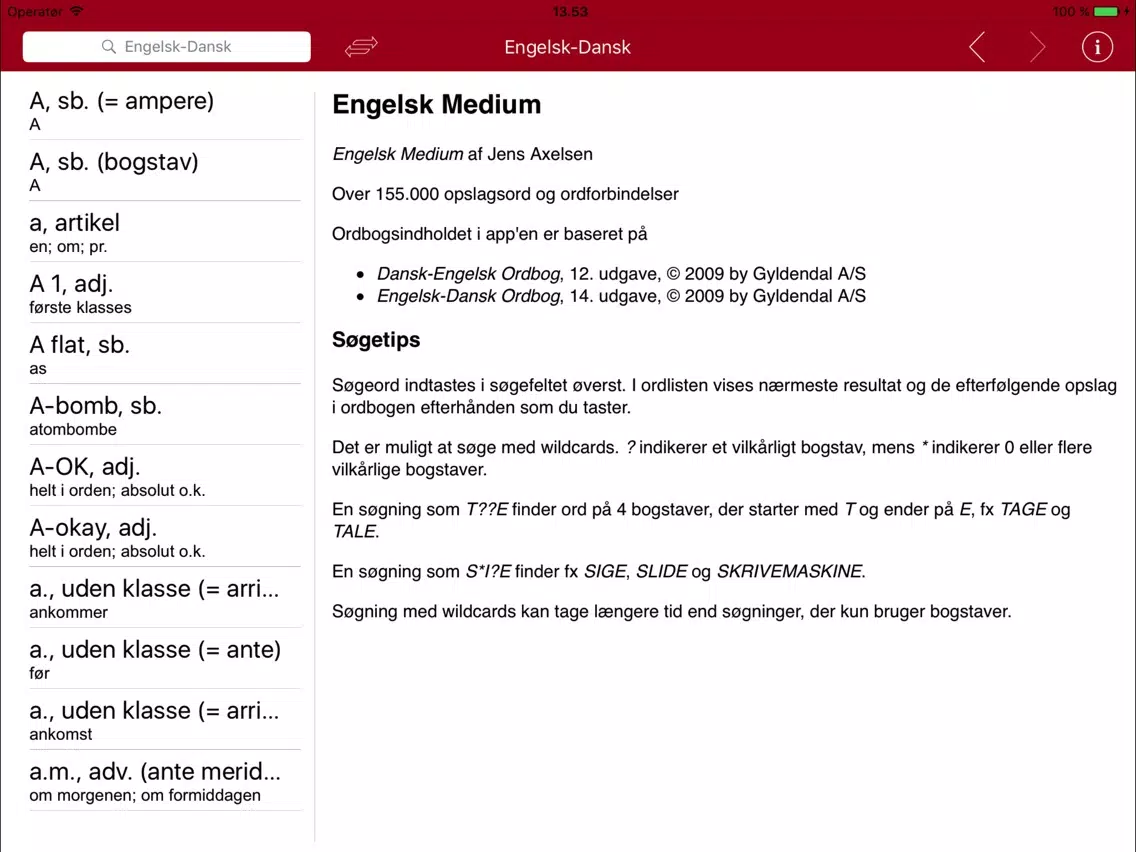1136x852 pixels.
Task: Tap the clock showing 13.53
Action: click(570, 12)
